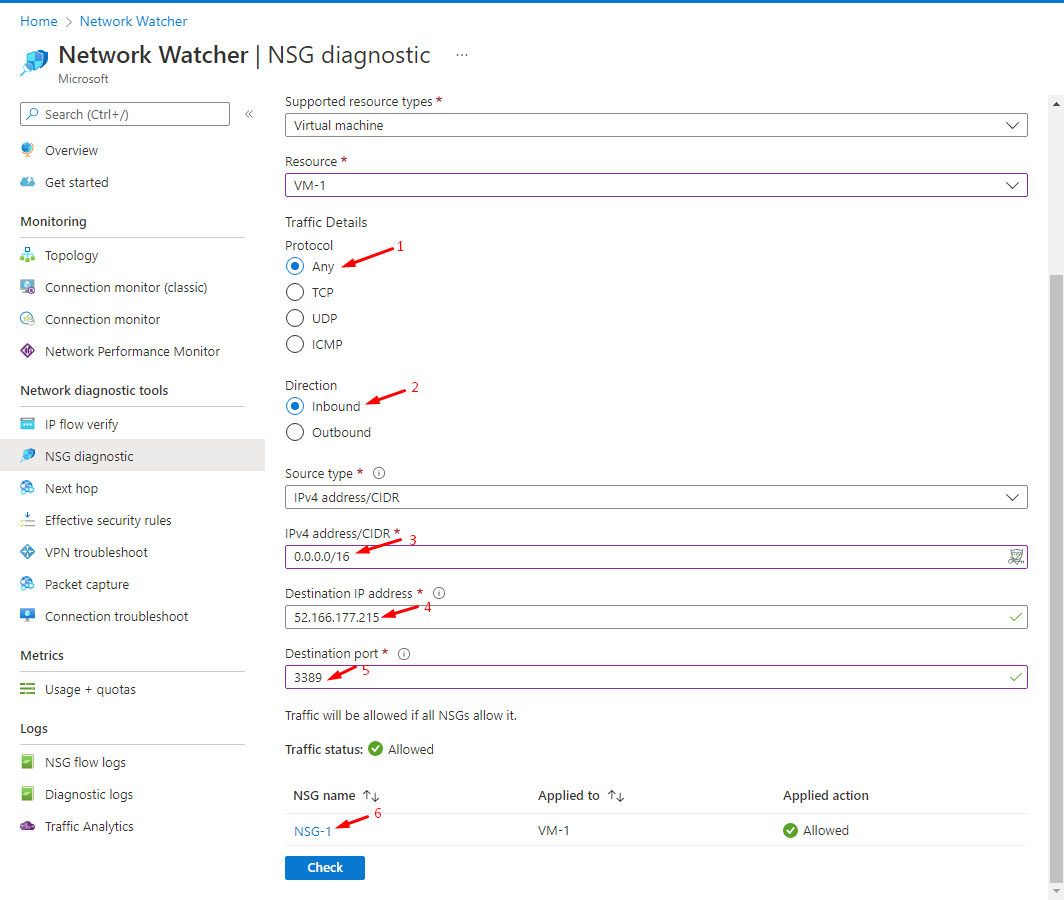Screen dimensions: 1064x900
Task: Click the VM-1 table cell
Action: click(x=554, y=830)
